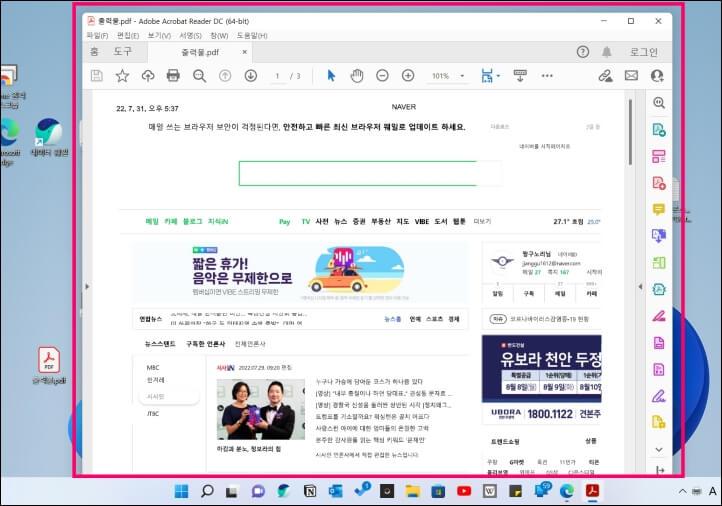Open blue Combine files icon in right pane
The height and width of the screenshot is (506, 722).
(659, 236)
